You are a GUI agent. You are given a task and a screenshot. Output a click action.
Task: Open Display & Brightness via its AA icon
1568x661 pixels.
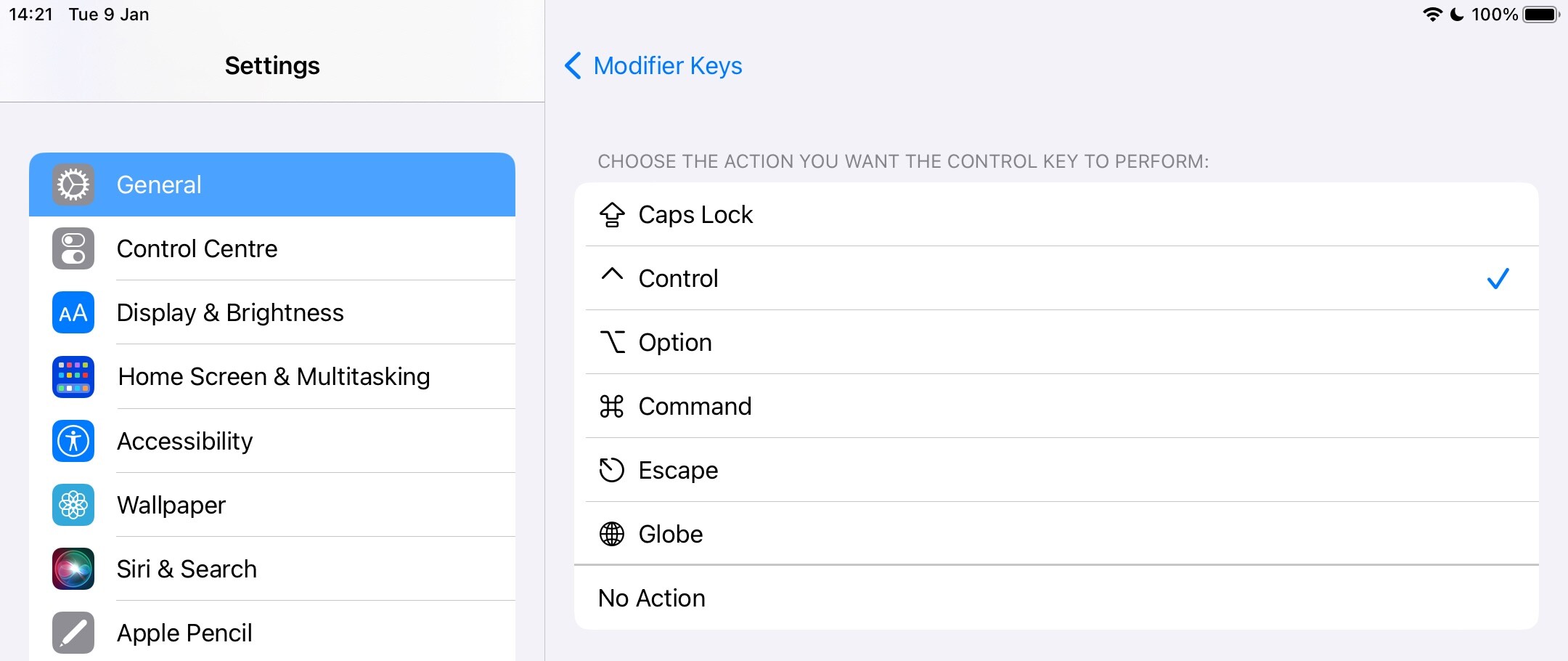pos(73,312)
